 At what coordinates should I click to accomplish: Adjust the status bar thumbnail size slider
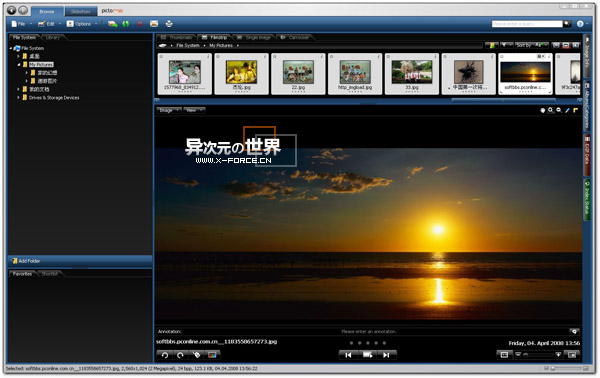(x=567, y=368)
